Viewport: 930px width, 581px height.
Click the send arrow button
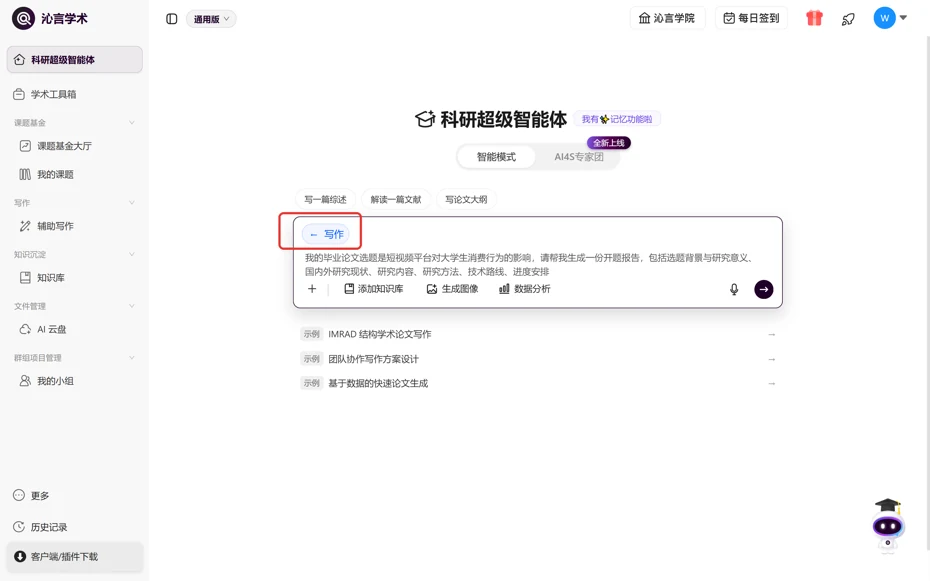pos(763,289)
